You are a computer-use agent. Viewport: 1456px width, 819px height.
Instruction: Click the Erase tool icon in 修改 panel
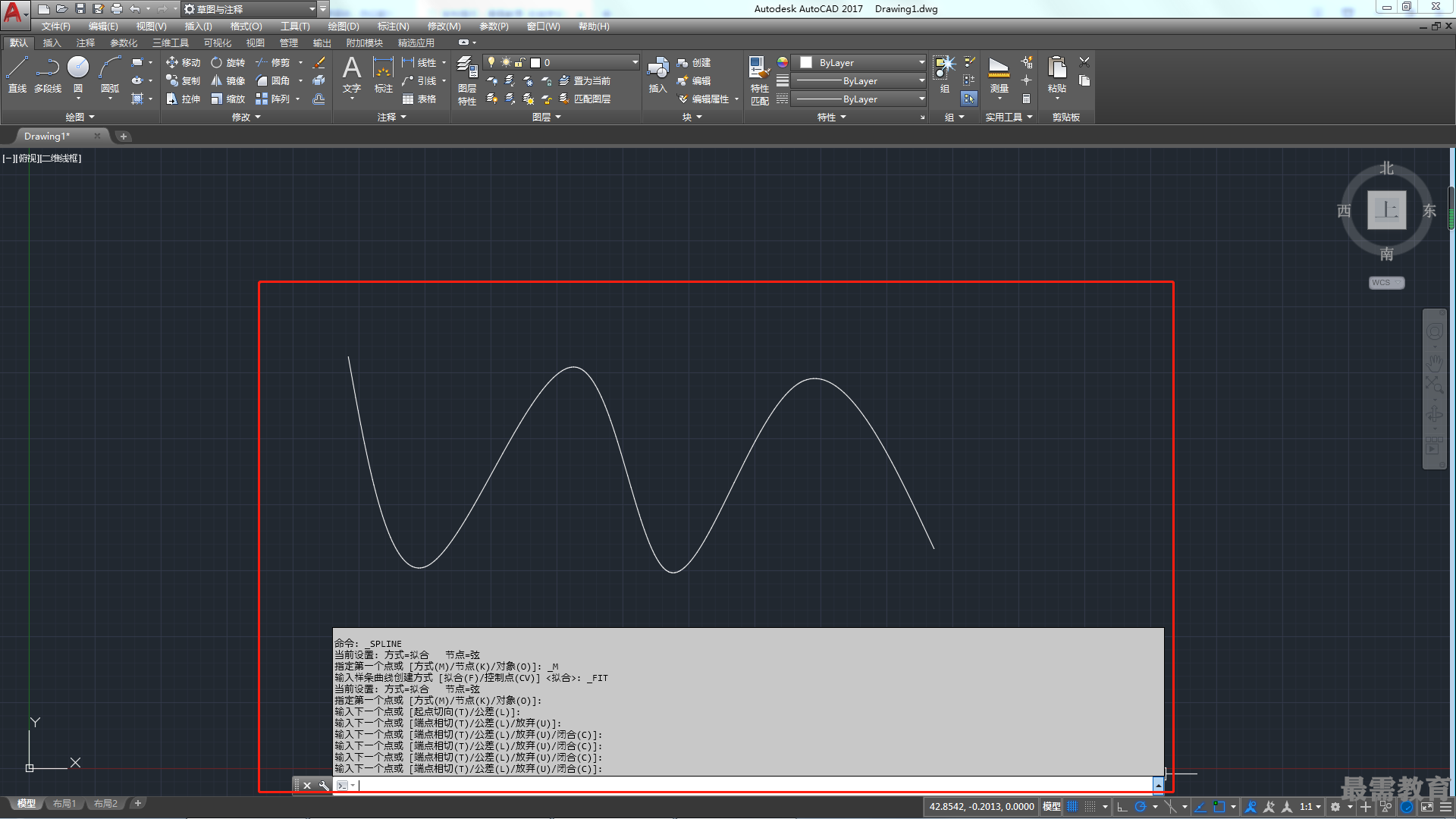point(319,62)
